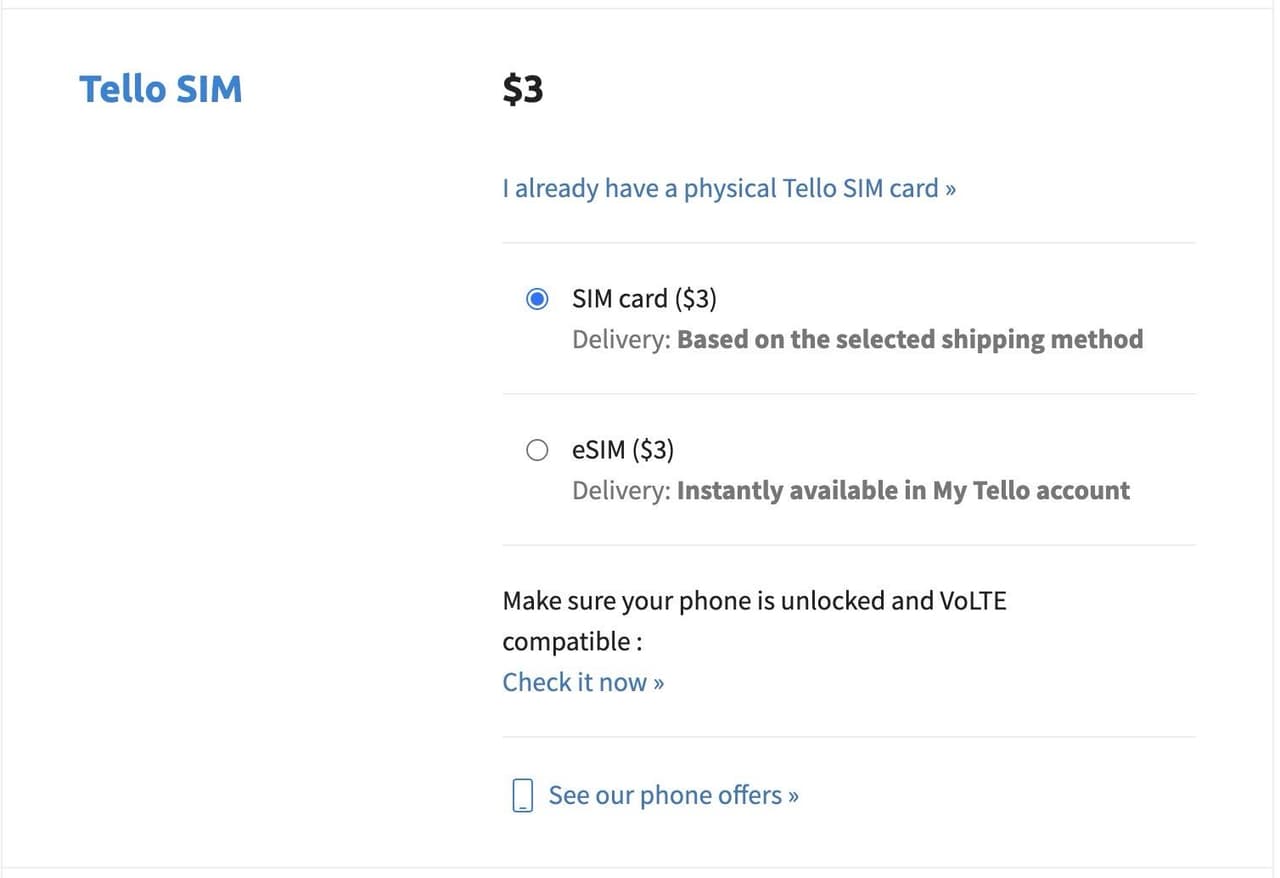Click the 'Check it now' link
The height and width of the screenshot is (878, 1280).
coord(574,682)
